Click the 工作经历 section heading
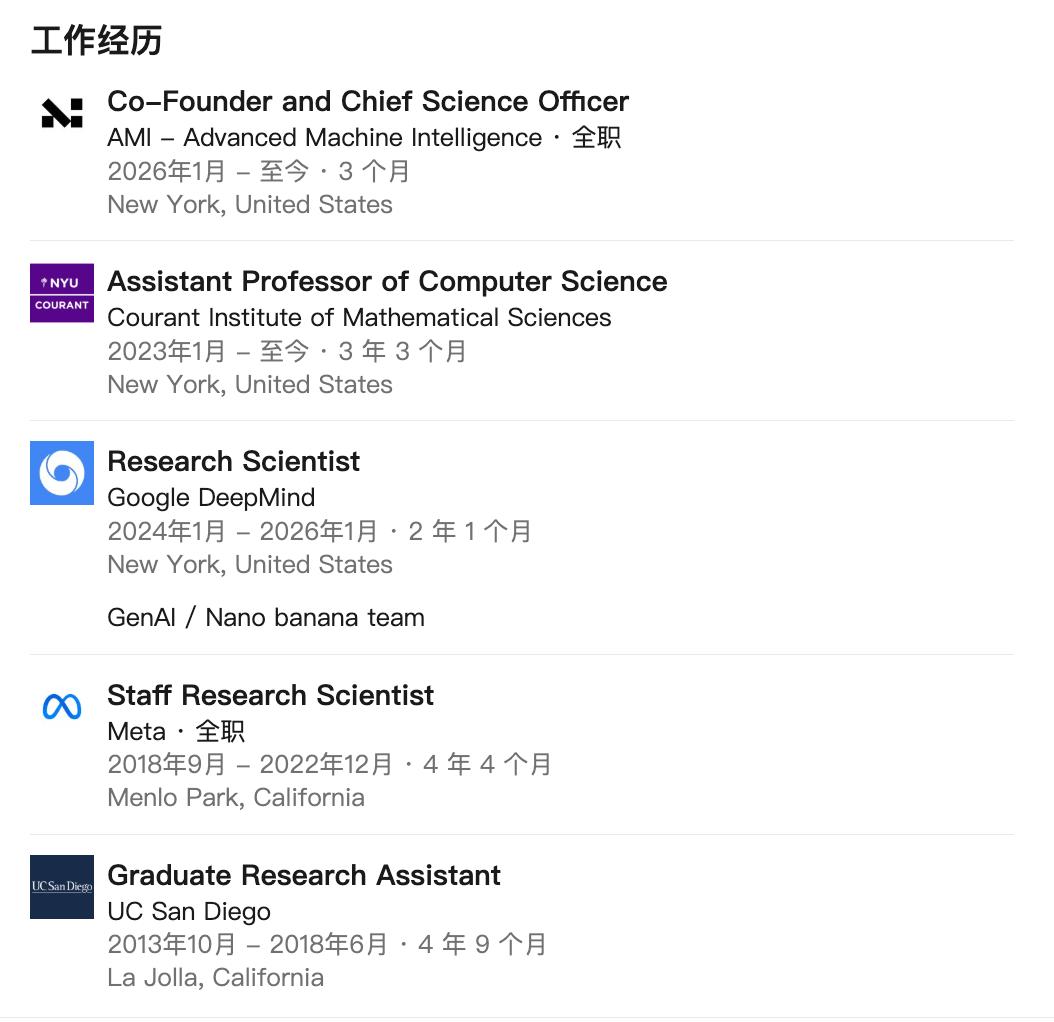 pyautogui.click(x=96, y=41)
